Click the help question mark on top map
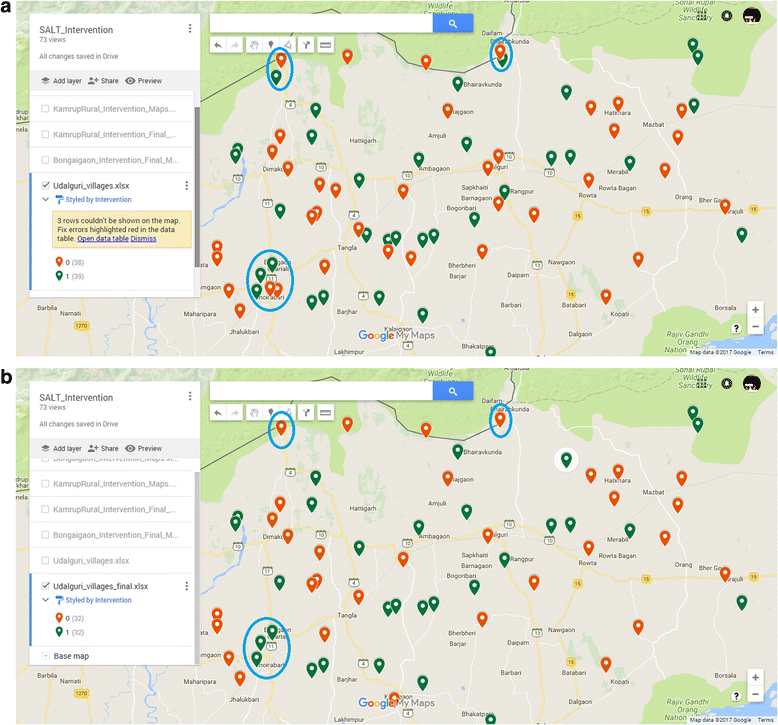The height and width of the screenshot is (725, 778). pyautogui.click(x=736, y=327)
